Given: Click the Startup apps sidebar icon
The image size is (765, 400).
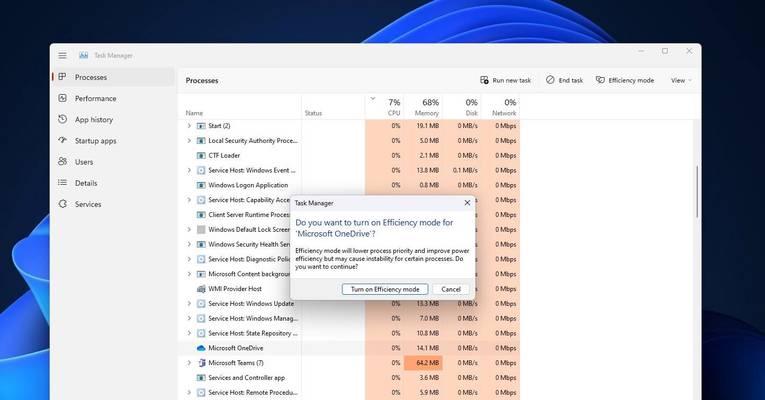Looking at the screenshot, I should (62, 140).
